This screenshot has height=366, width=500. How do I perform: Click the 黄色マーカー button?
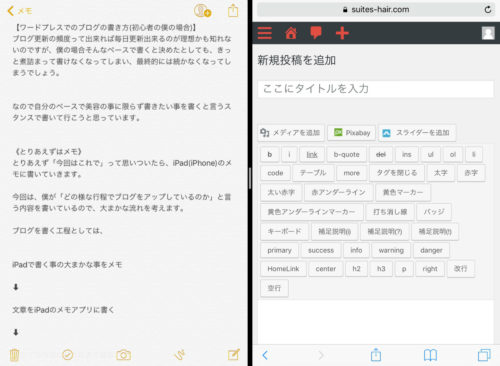(403, 192)
